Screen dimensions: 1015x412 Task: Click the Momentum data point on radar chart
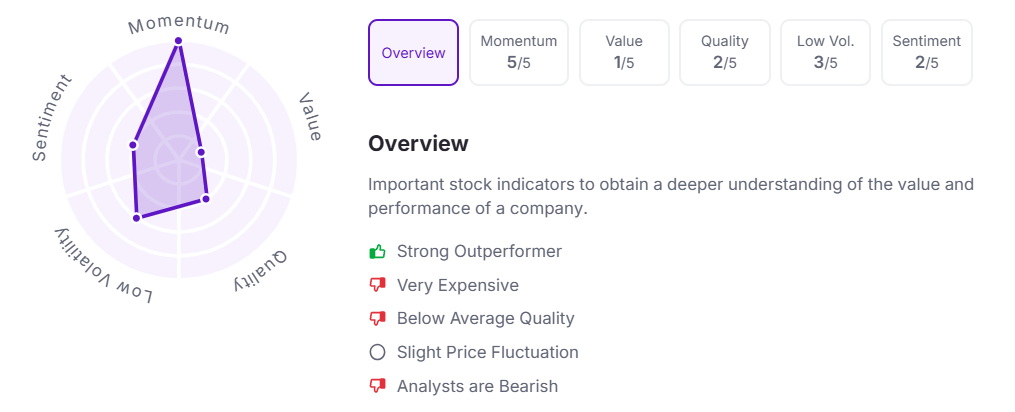[179, 41]
